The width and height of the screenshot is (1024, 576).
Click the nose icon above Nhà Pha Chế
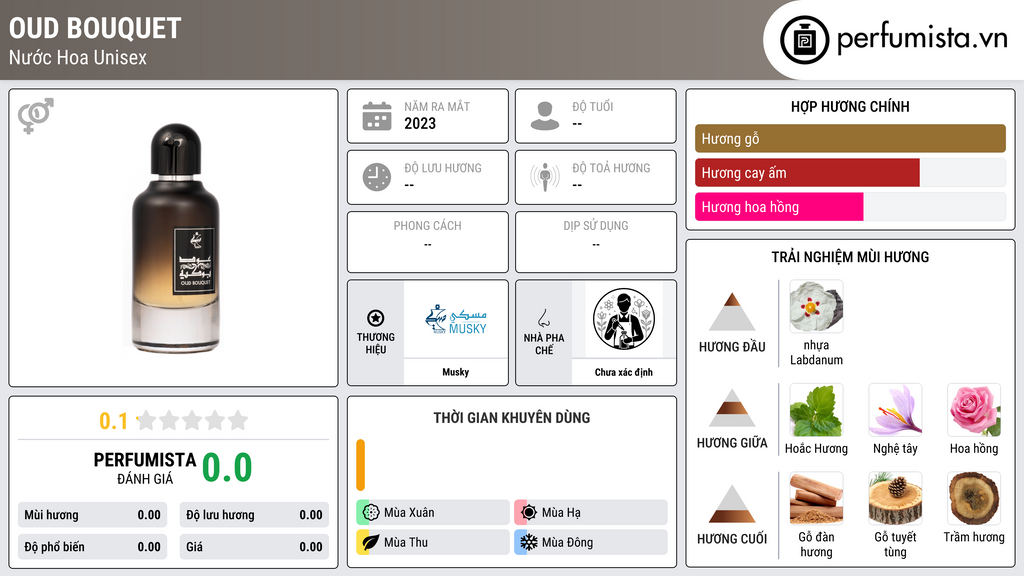pyautogui.click(x=543, y=318)
